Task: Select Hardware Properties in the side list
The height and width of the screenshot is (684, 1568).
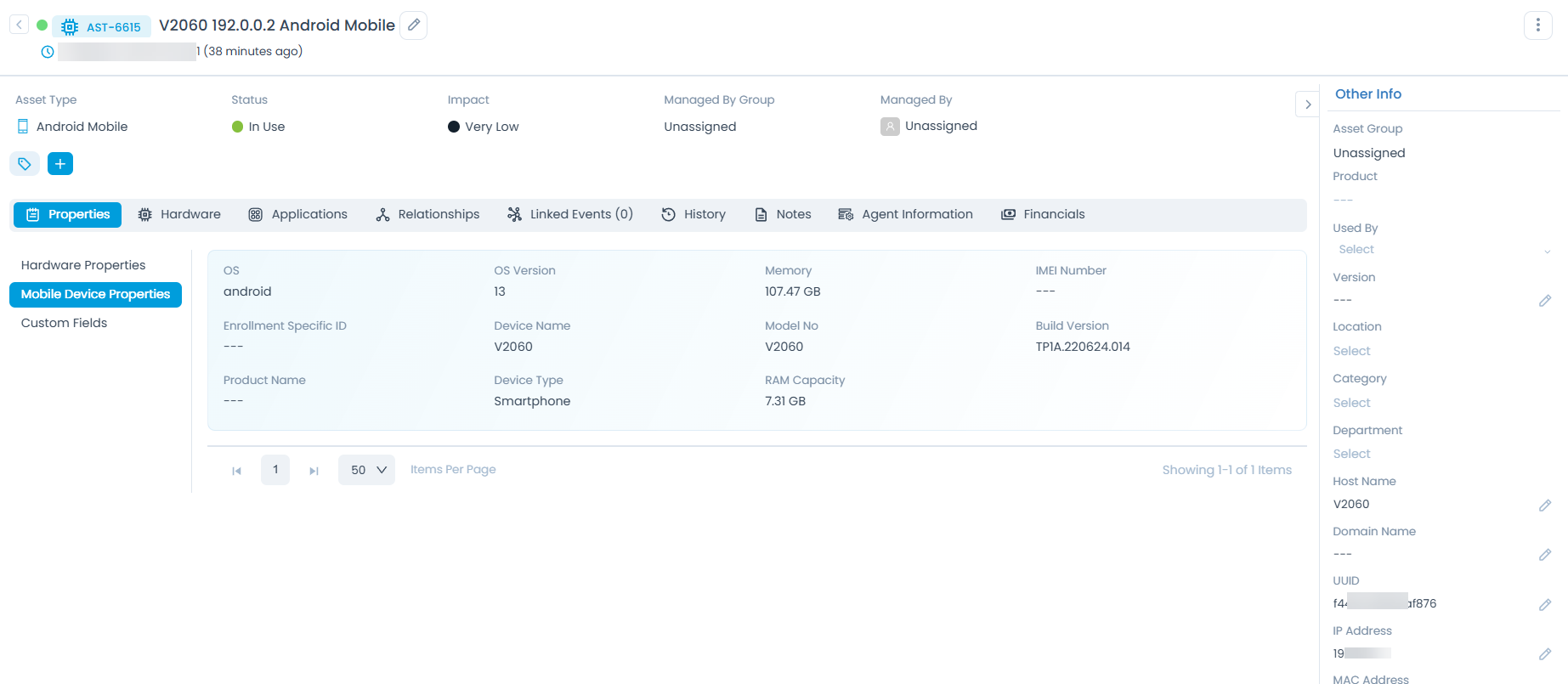Action: (83, 265)
